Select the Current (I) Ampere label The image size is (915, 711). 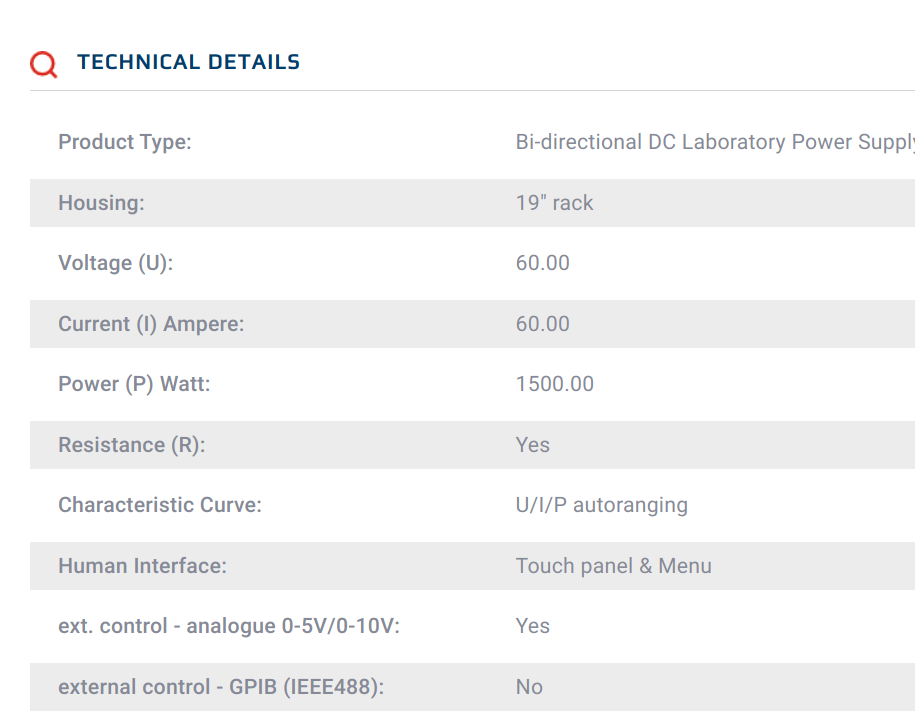point(151,323)
